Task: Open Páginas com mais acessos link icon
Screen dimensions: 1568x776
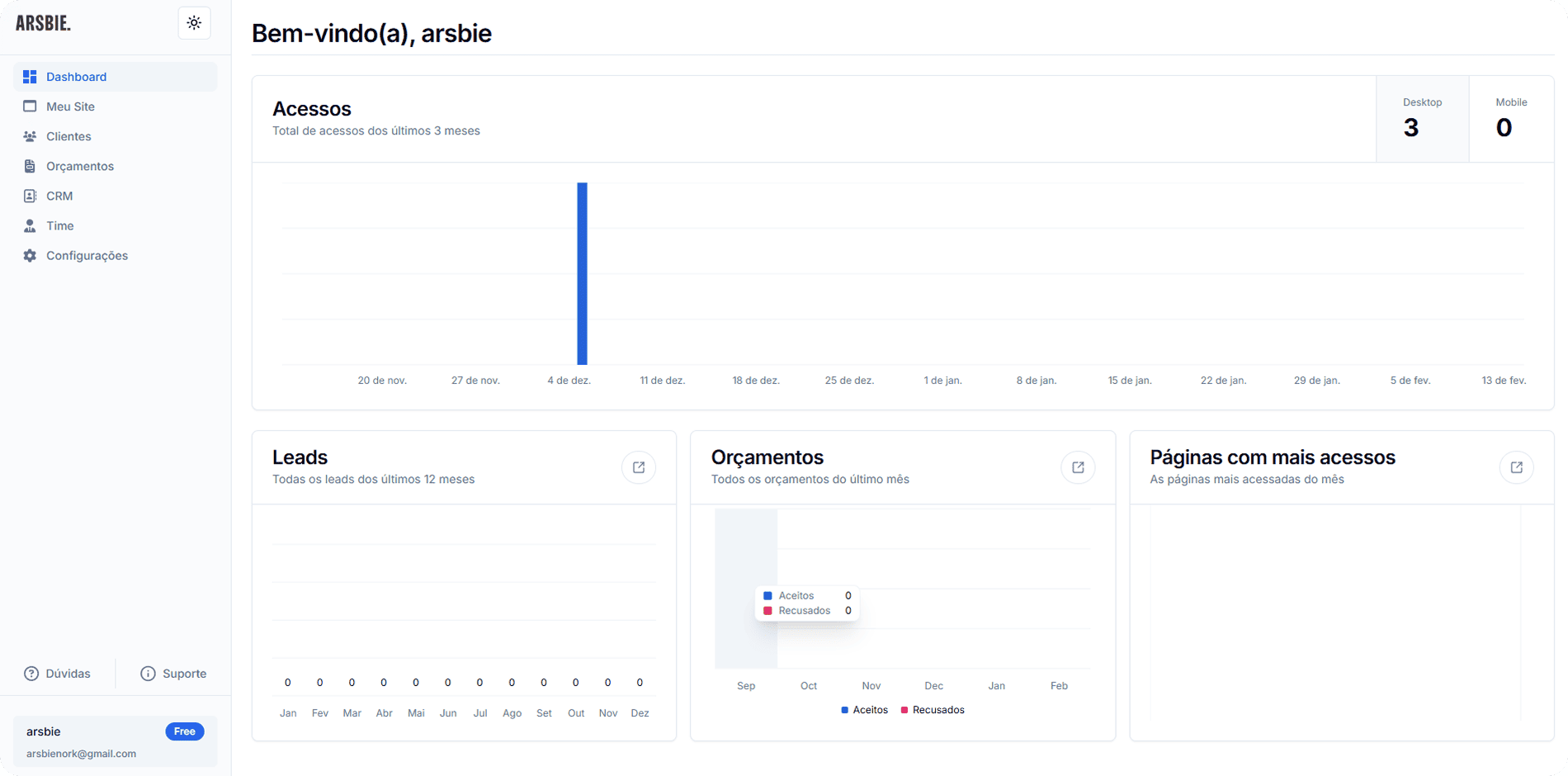Action: tap(1516, 467)
